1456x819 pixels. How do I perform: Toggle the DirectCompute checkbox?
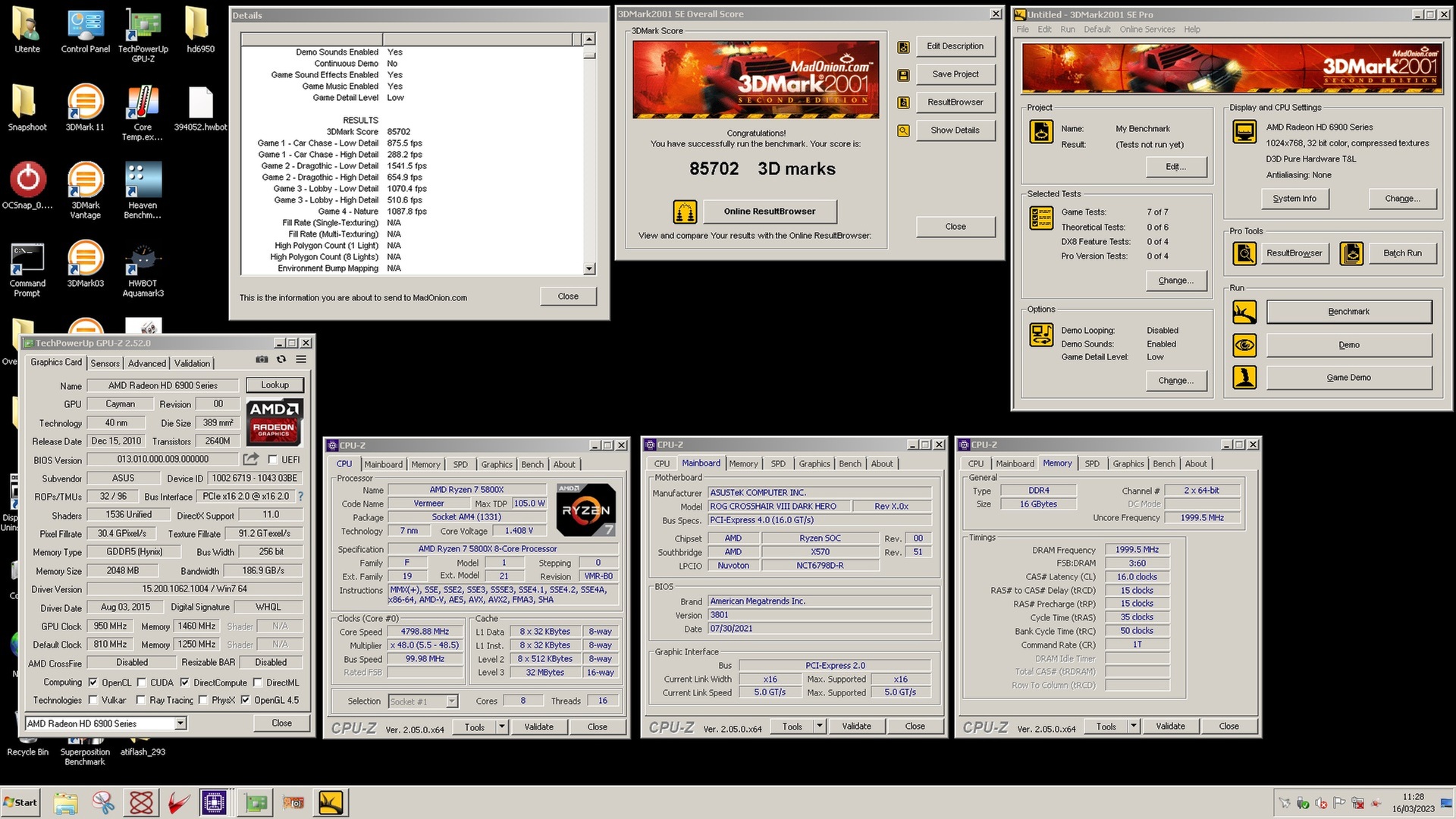tap(184, 682)
